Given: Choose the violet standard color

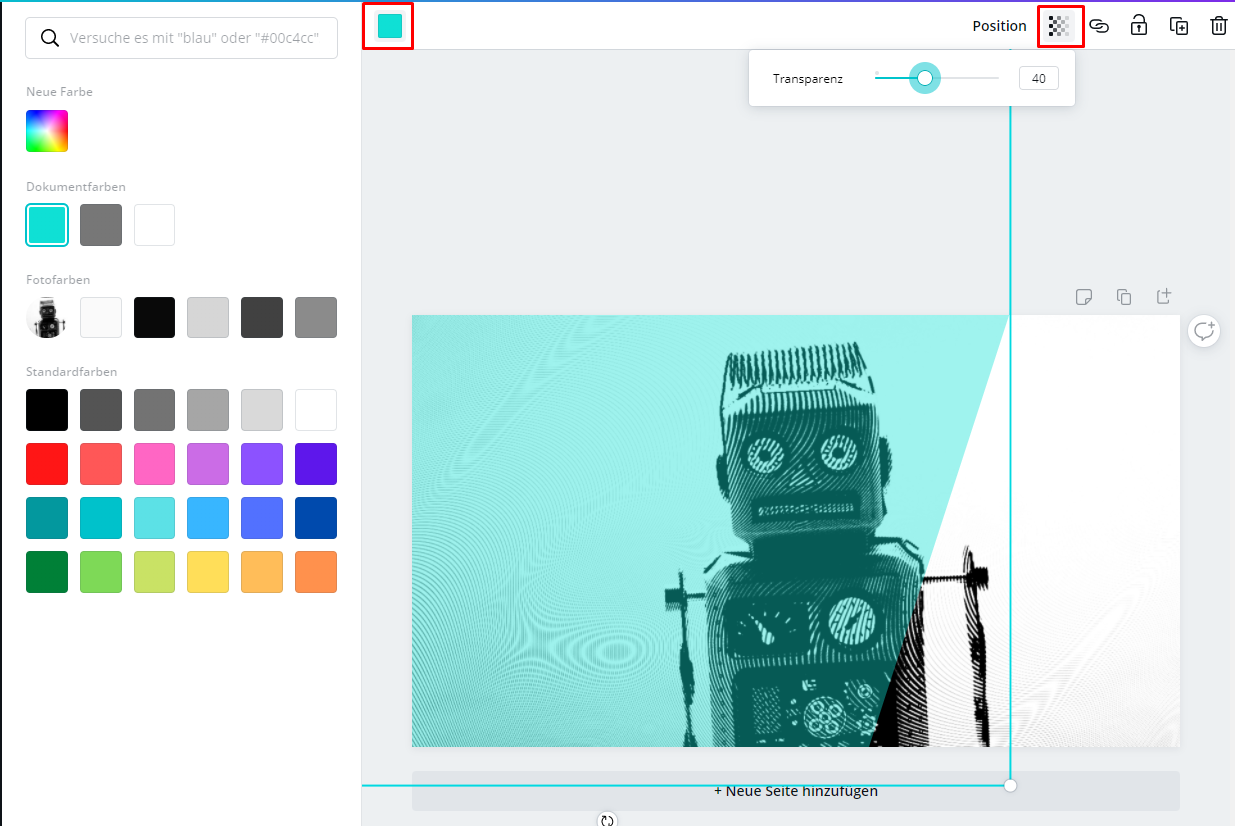Looking at the screenshot, I should pos(262,464).
